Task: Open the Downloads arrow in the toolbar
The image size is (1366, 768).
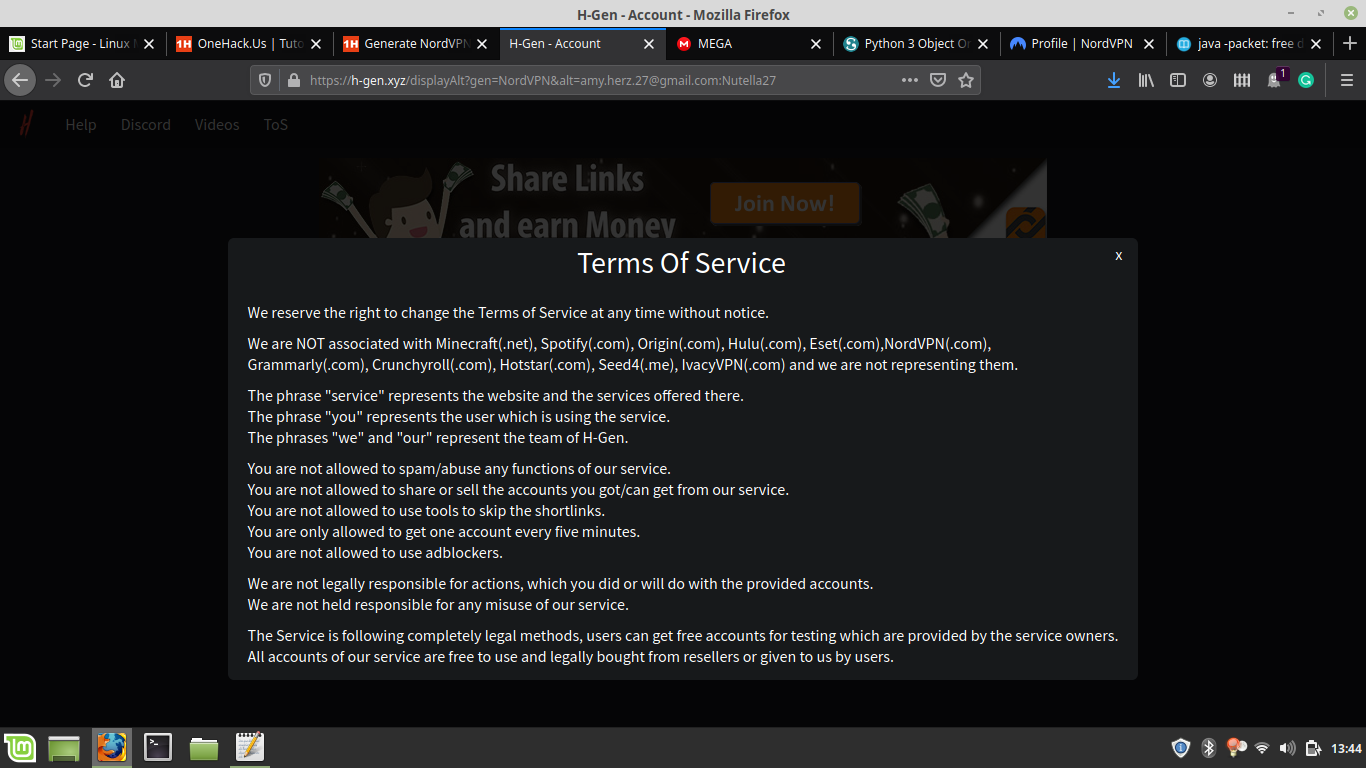Action: [1113, 80]
